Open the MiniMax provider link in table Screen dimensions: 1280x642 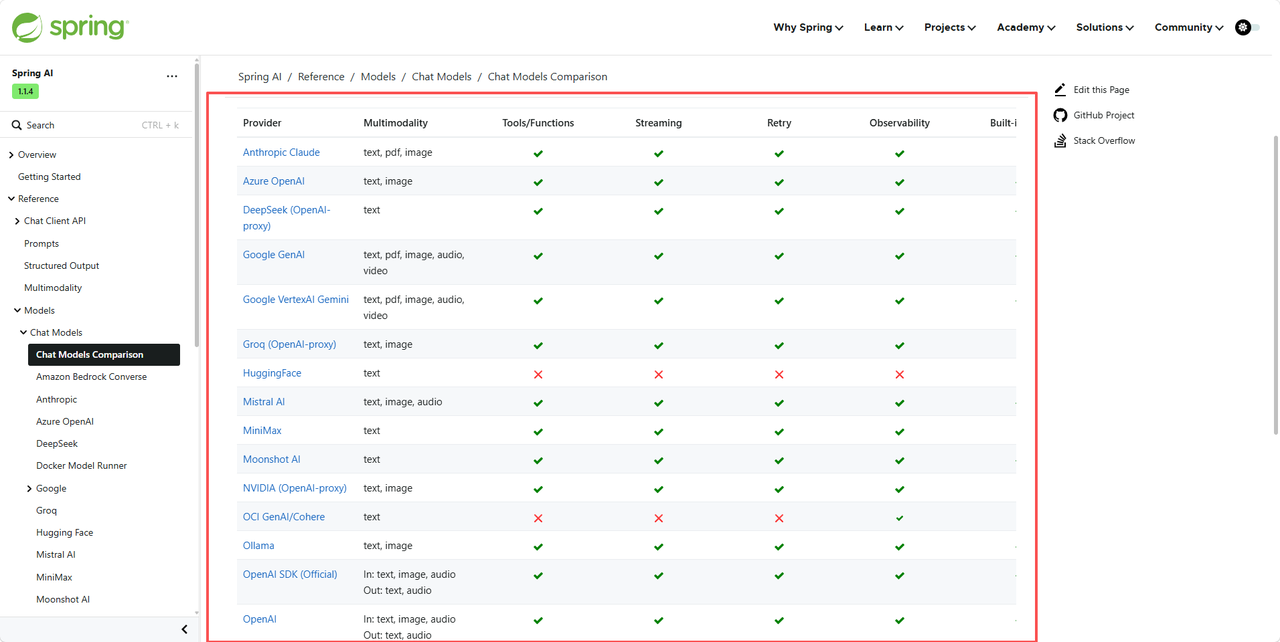coord(262,431)
